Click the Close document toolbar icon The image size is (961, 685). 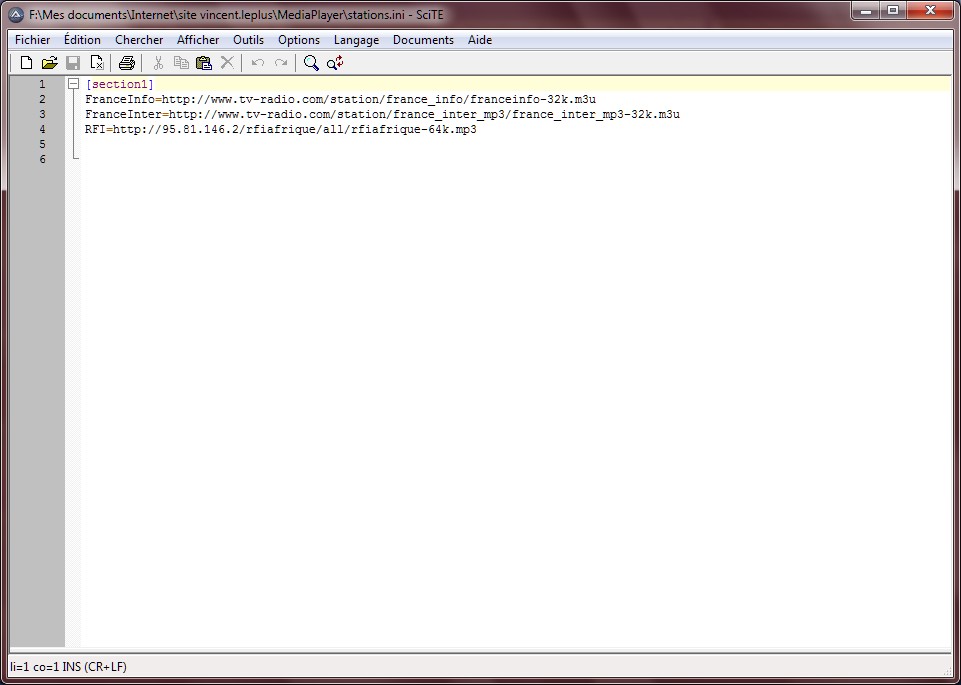click(x=97, y=62)
